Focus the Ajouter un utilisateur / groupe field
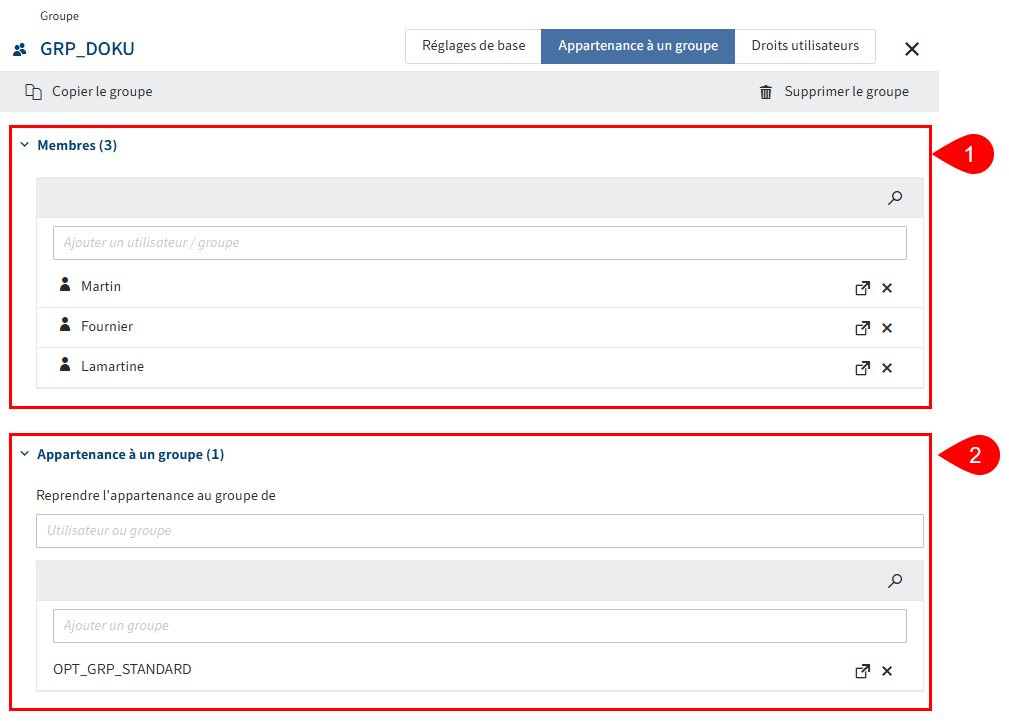 pyautogui.click(x=480, y=243)
